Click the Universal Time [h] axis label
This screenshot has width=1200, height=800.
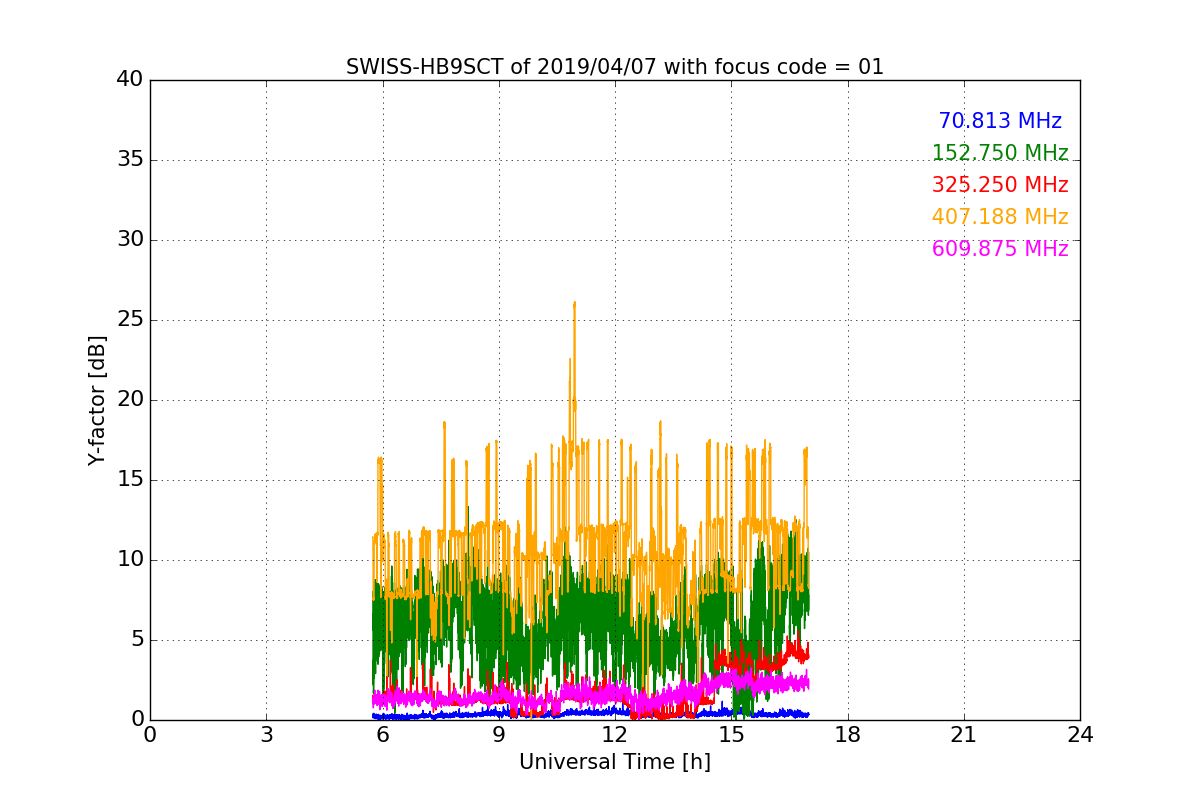click(614, 762)
